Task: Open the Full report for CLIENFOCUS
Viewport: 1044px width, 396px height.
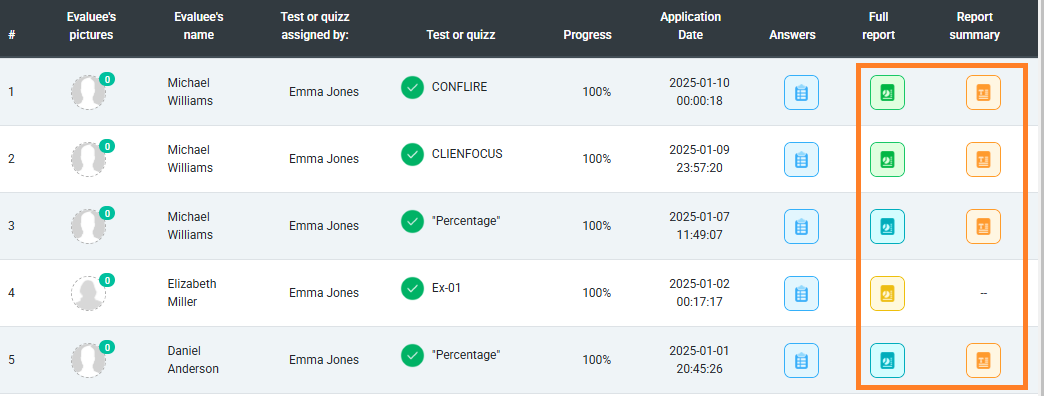Action: click(x=887, y=159)
